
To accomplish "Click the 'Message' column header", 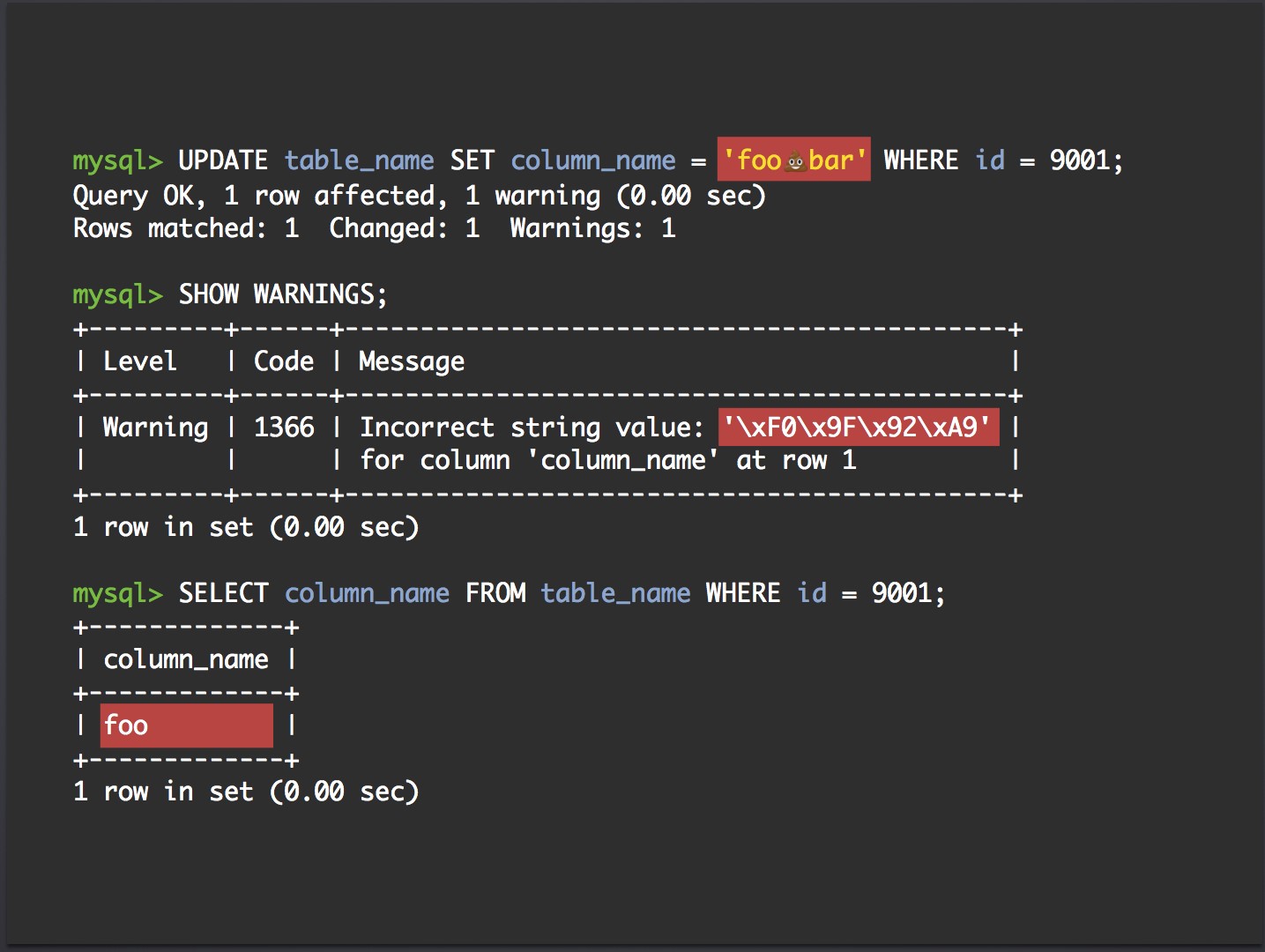I will 412,362.
